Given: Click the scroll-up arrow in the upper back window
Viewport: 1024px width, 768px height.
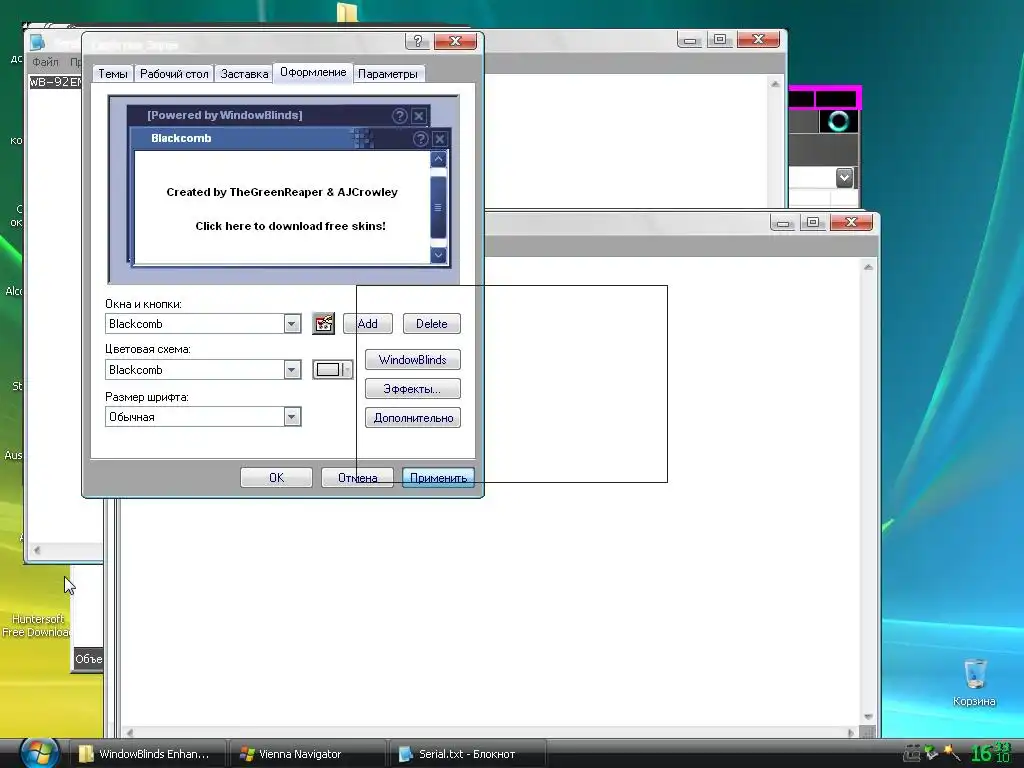Looking at the screenshot, I should 775,84.
